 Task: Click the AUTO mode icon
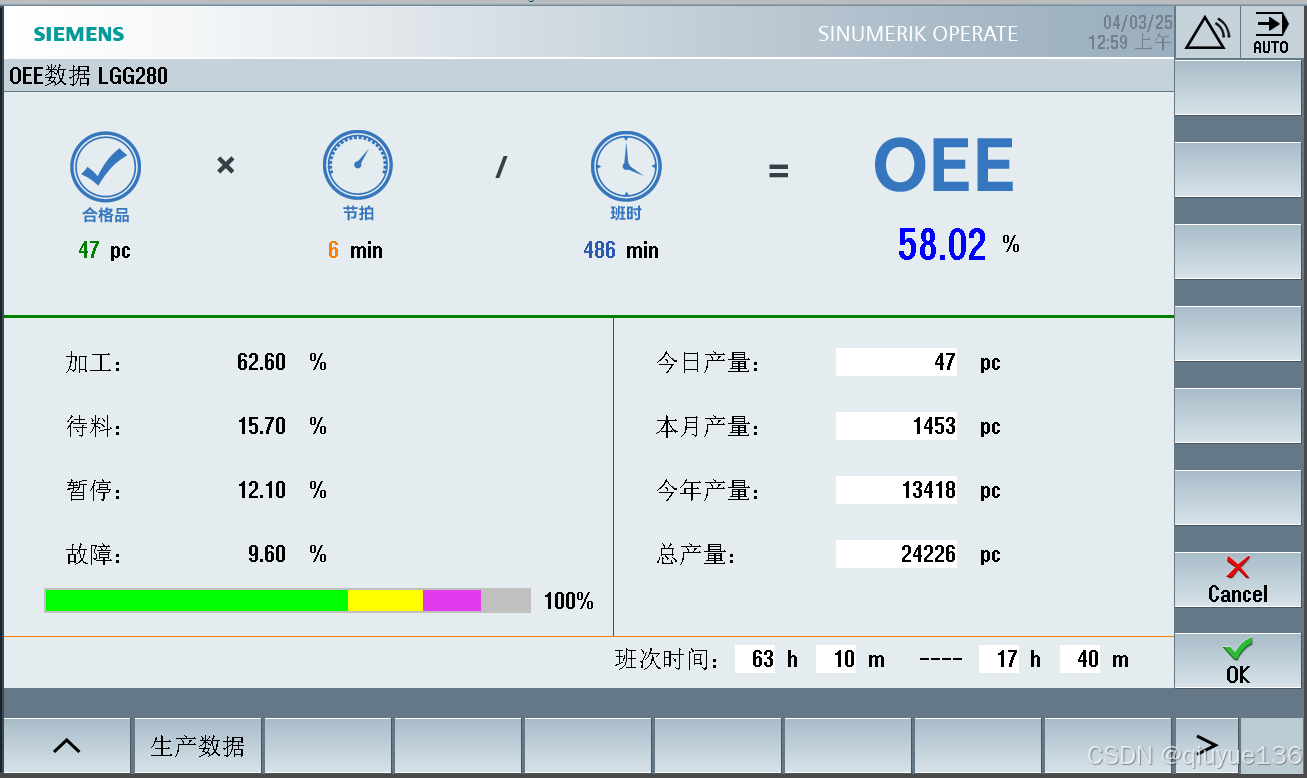point(1271,32)
